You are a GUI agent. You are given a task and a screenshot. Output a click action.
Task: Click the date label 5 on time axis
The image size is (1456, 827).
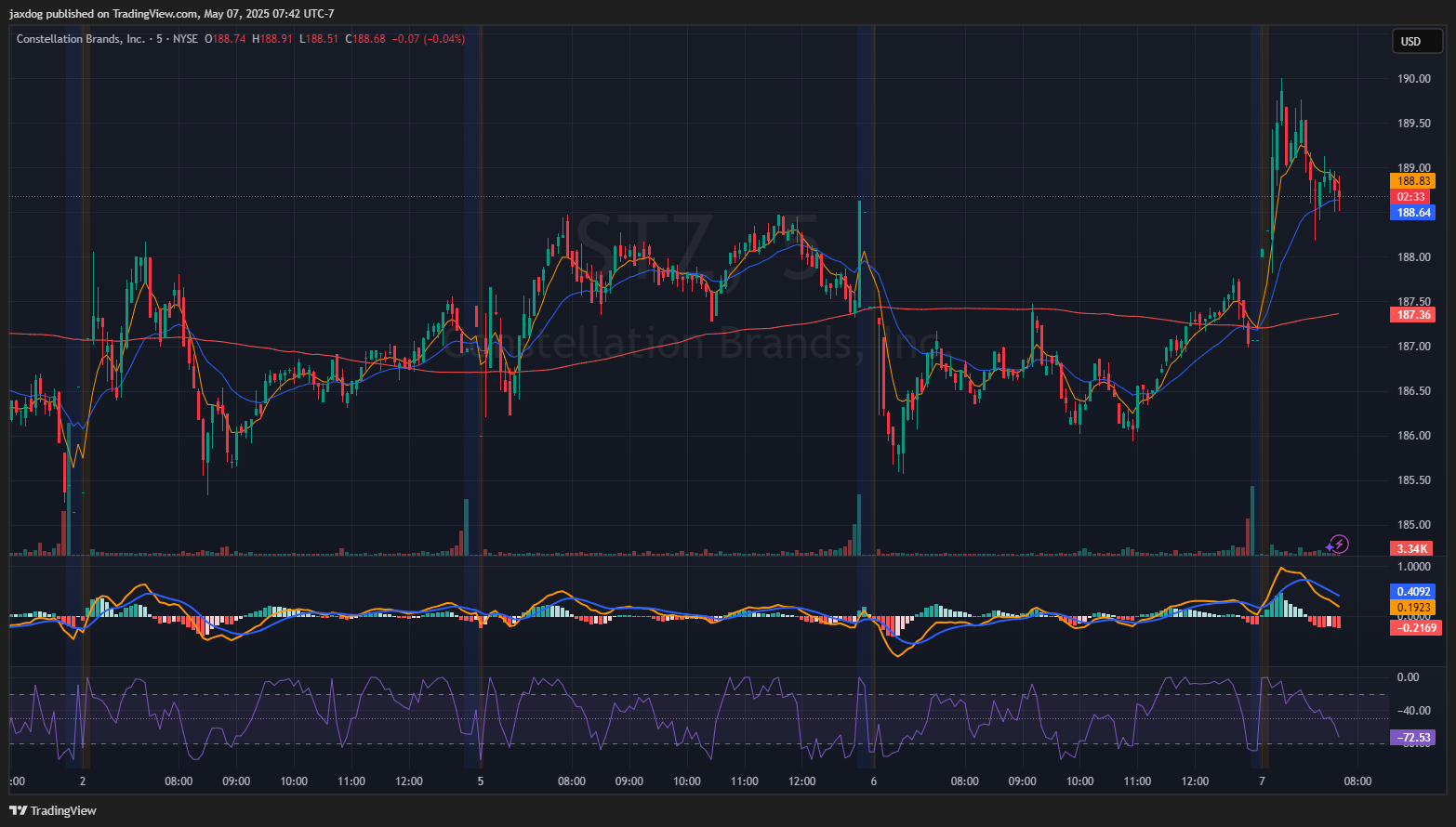coord(481,781)
